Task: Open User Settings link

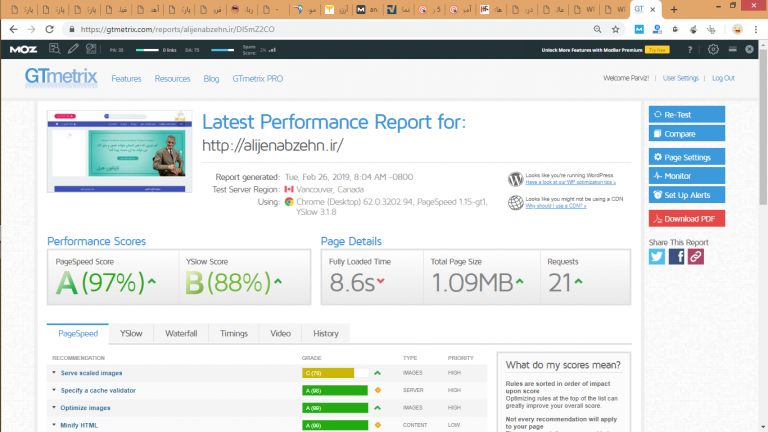Action: 680,78
